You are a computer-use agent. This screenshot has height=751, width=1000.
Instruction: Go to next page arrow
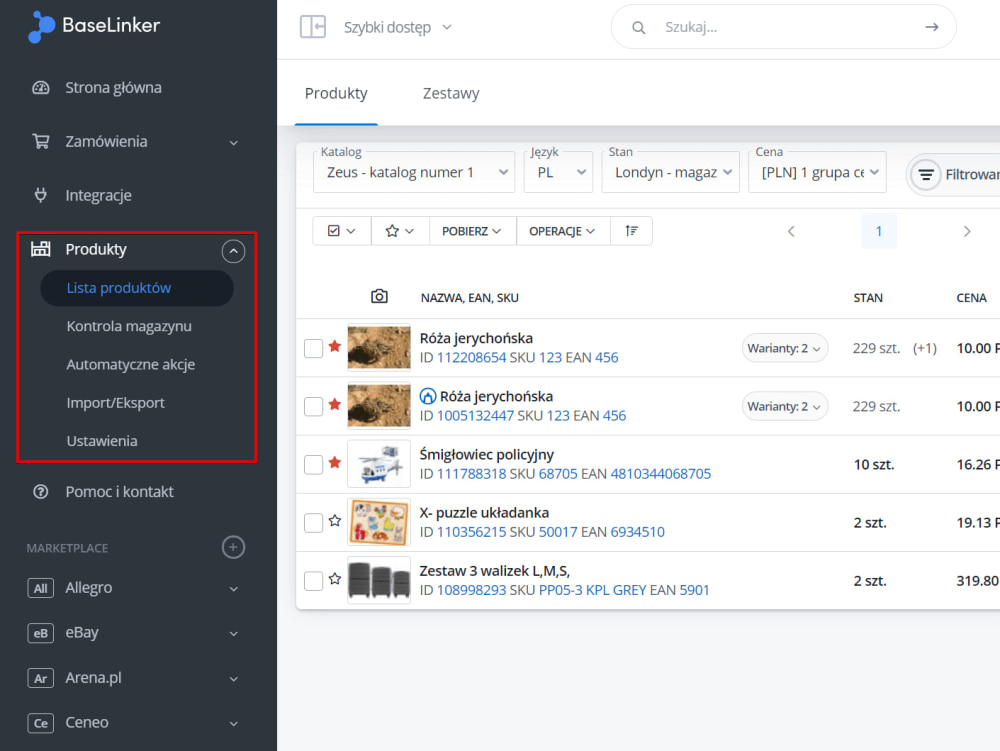click(x=967, y=231)
